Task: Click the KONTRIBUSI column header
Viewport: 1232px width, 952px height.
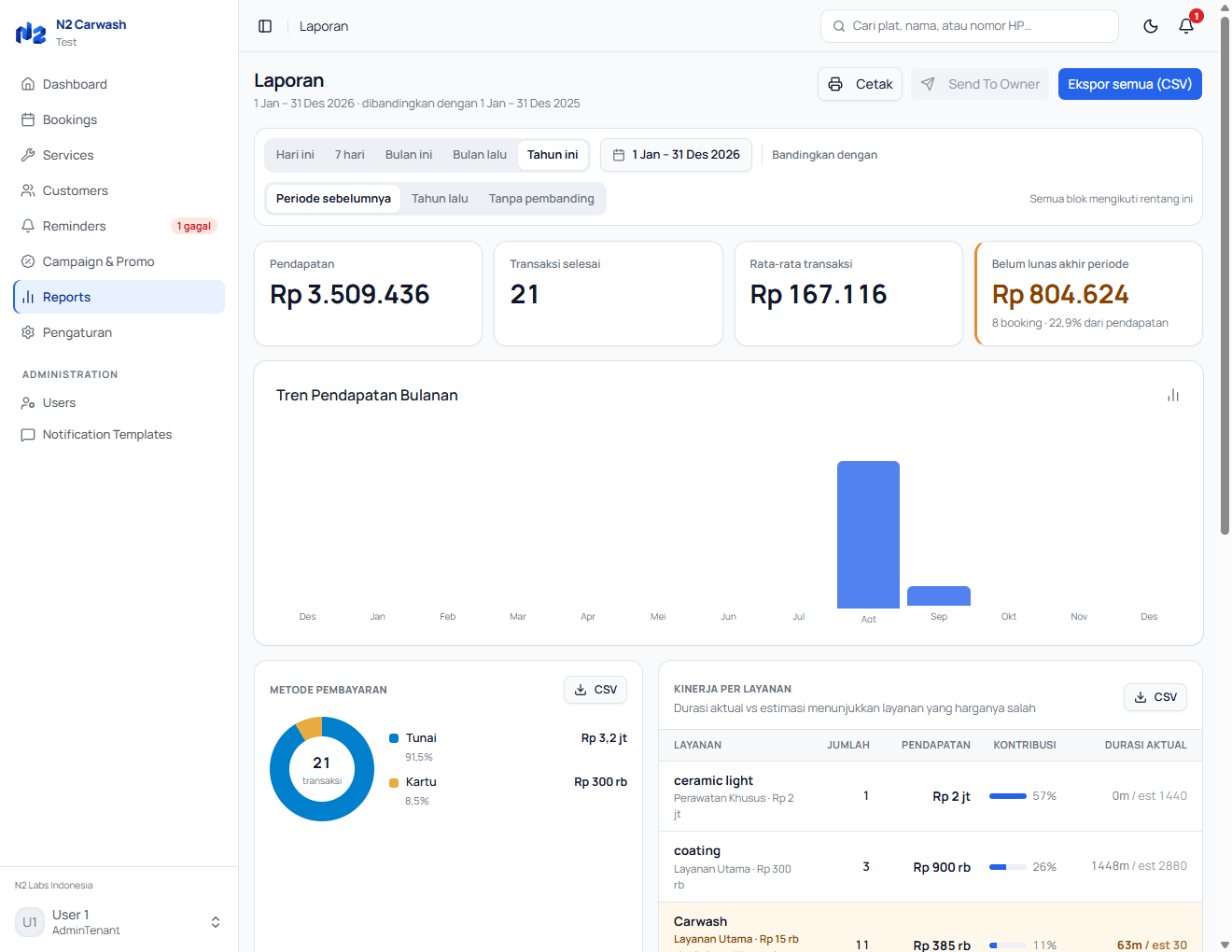Action: click(1025, 745)
